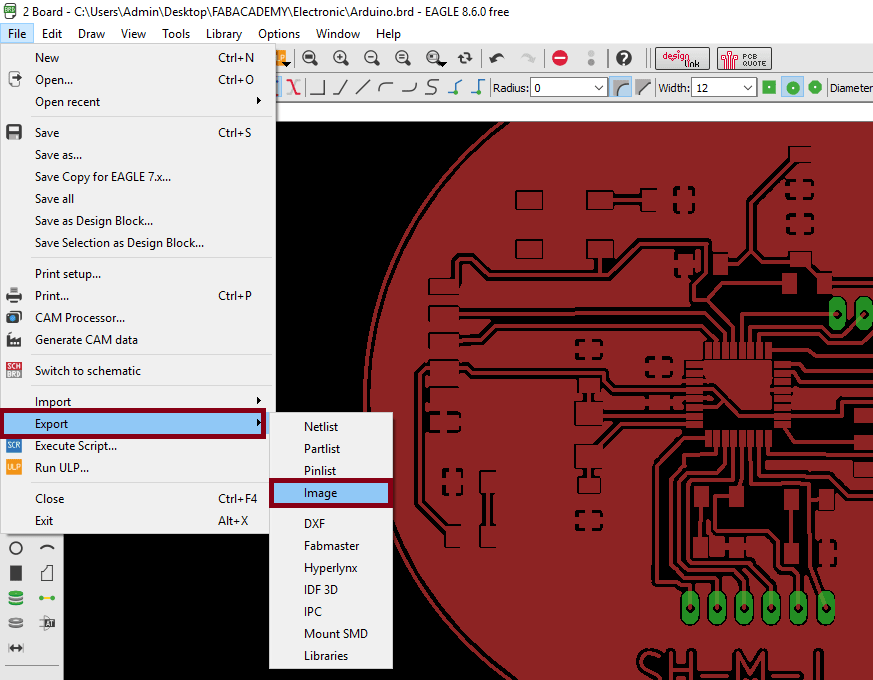Choose the S-curve free arc bend style
This screenshot has width=873, height=680.
click(431, 87)
